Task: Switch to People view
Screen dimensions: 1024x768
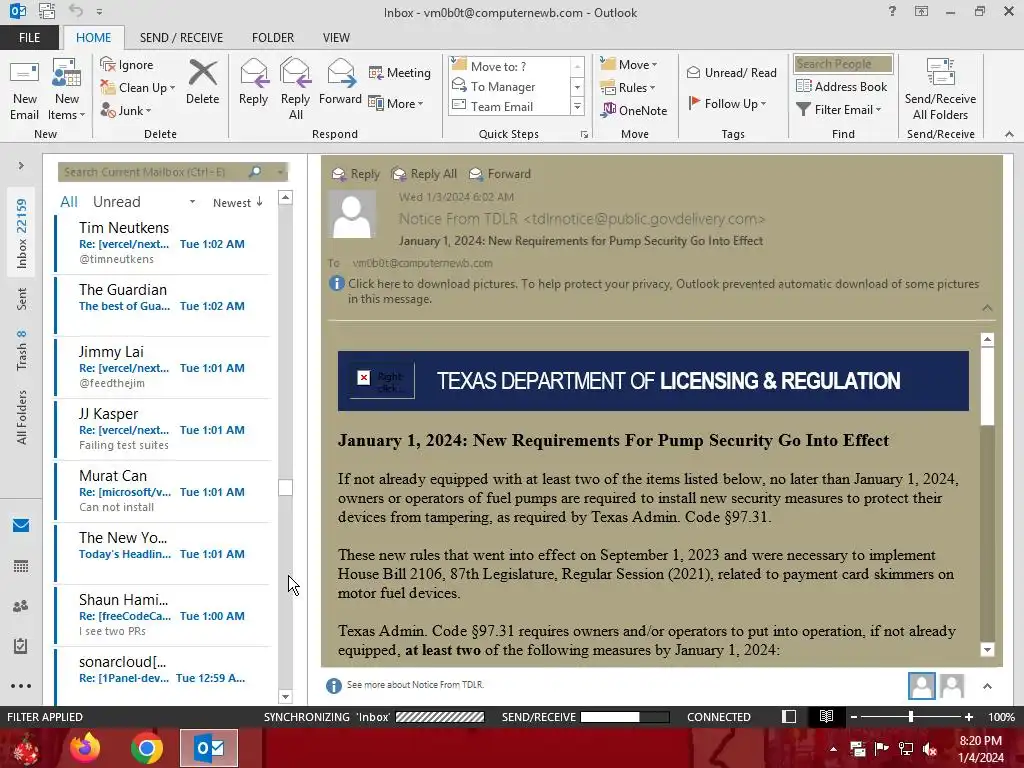Action: click(x=21, y=607)
